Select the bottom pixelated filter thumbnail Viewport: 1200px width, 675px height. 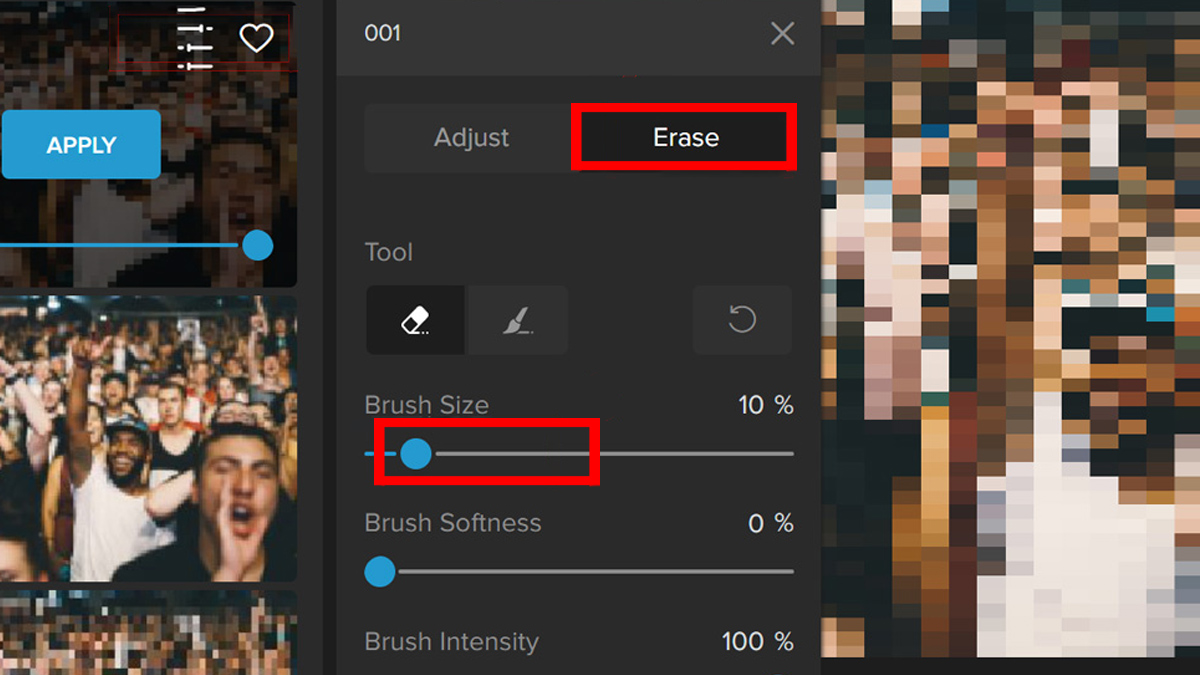(x=148, y=632)
